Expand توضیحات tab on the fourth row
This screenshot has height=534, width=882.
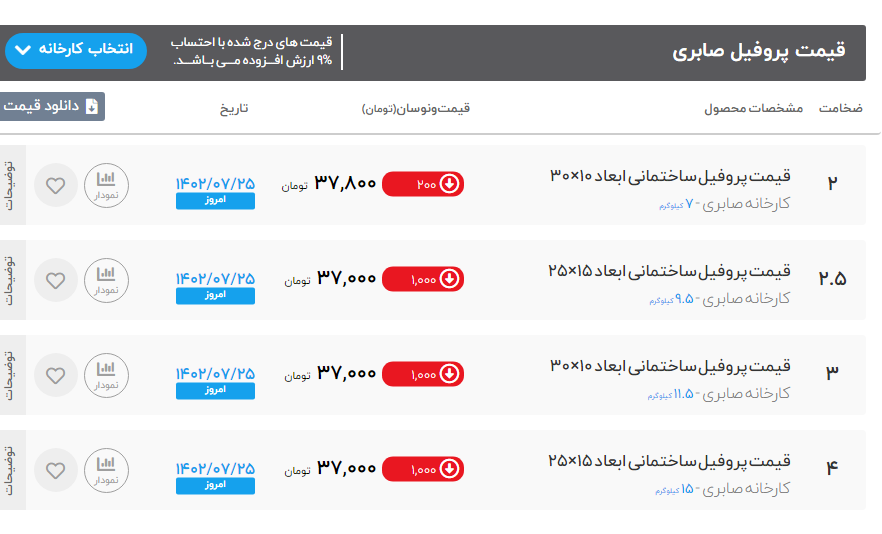[x=11, y=470]
